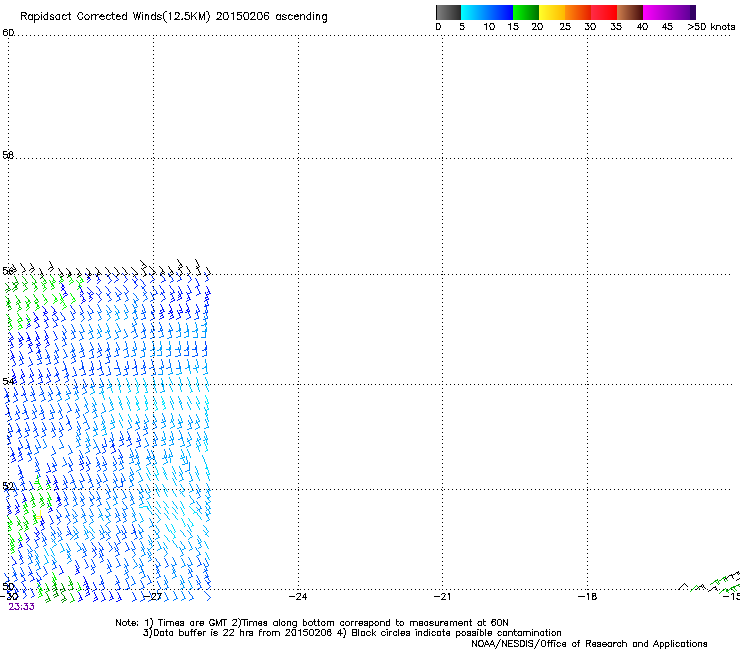Click the latitude label 54

[8, 381]
